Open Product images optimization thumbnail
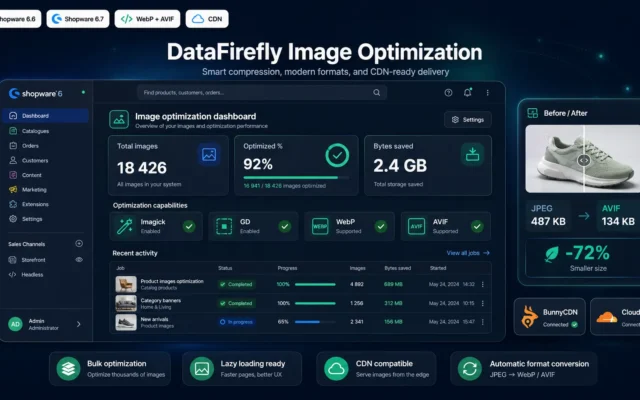Screen dimensions: 640x400 click(126, 284)
